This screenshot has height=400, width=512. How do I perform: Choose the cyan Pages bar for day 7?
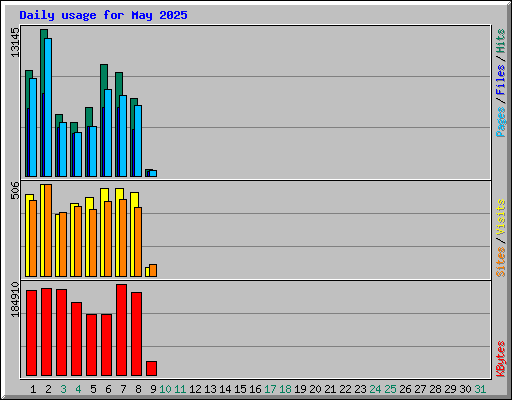pos(123,136)
